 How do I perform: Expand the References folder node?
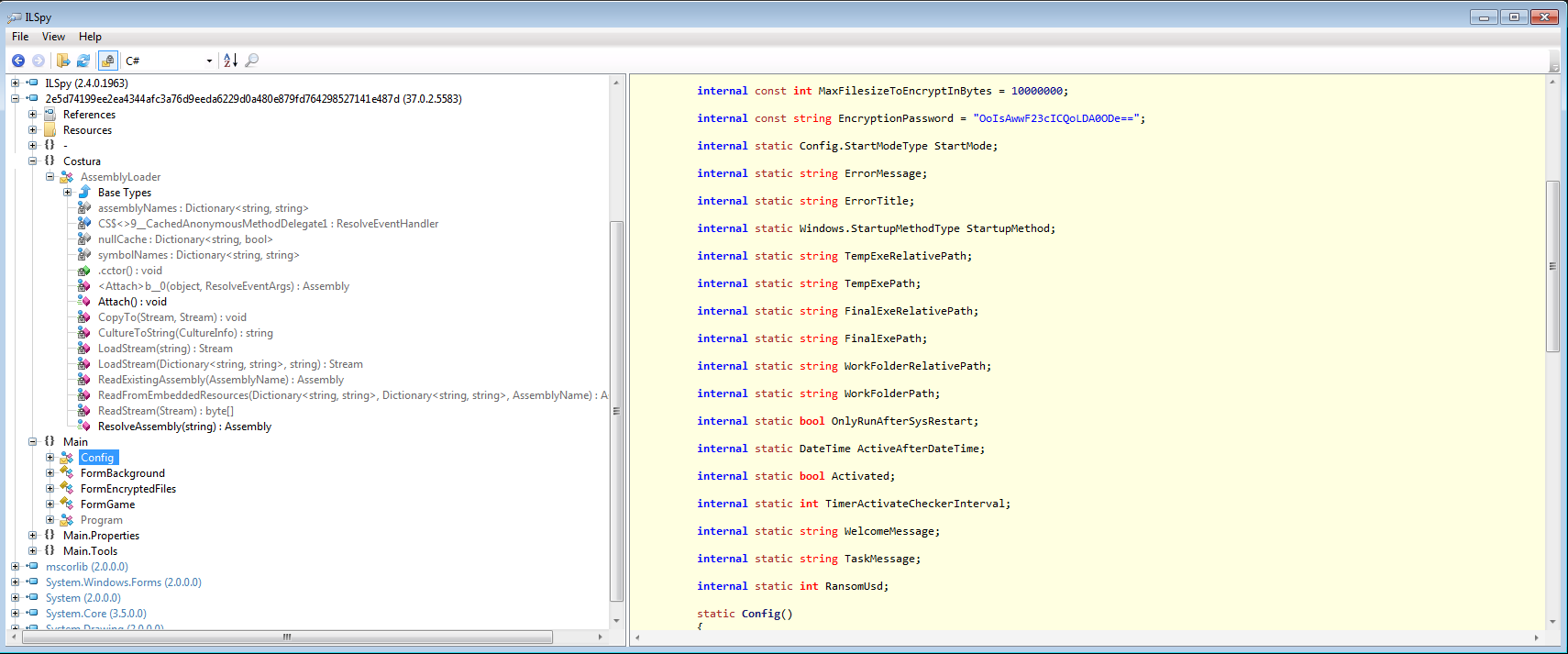pos(33,115)
